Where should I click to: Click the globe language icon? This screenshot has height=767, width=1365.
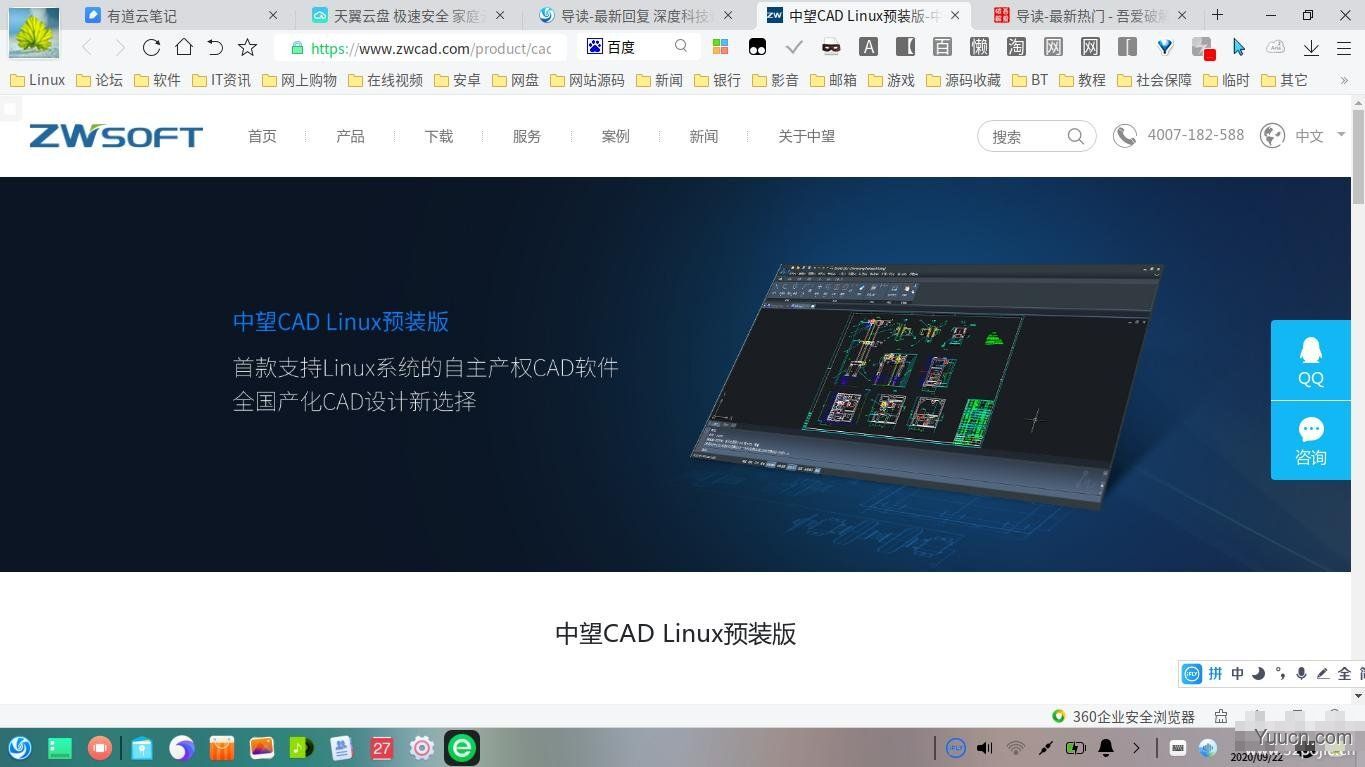(1272, 136)
